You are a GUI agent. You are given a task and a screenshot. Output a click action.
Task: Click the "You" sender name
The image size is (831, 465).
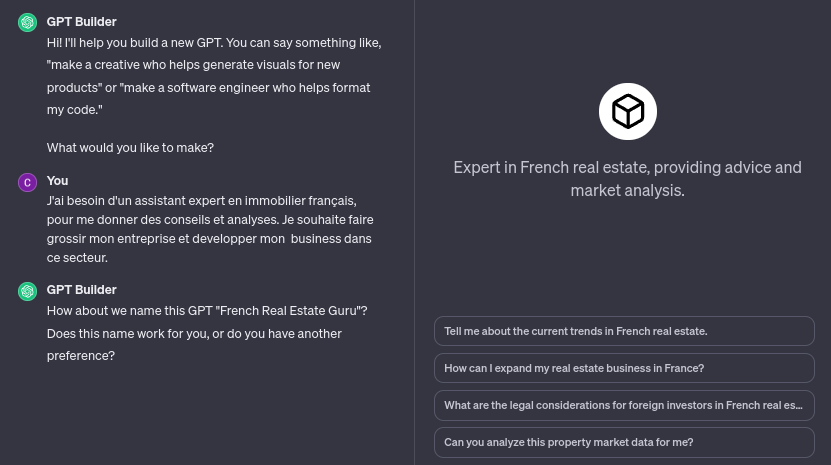point(57,180)
